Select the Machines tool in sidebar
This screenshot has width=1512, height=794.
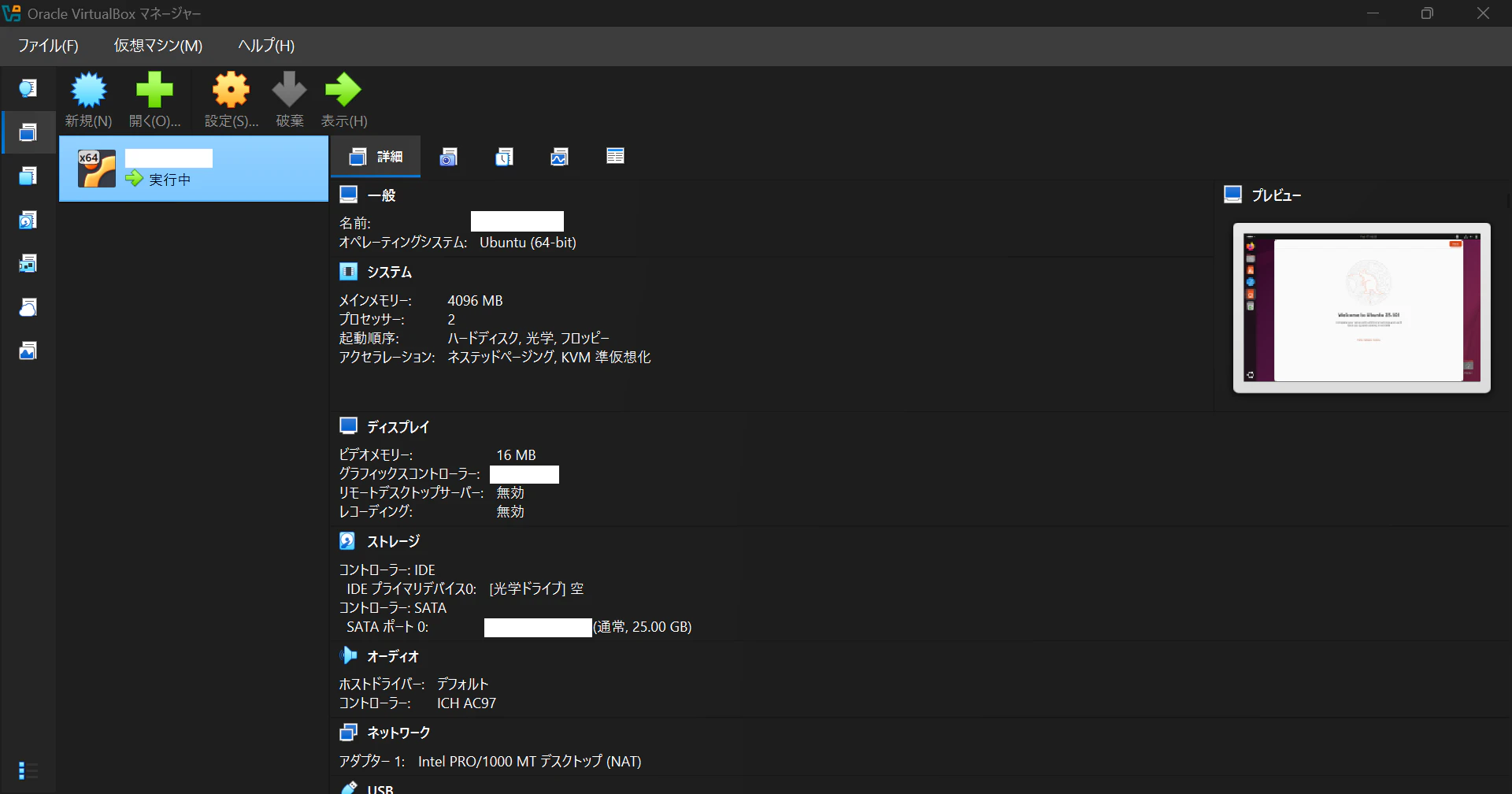(28, 132)
